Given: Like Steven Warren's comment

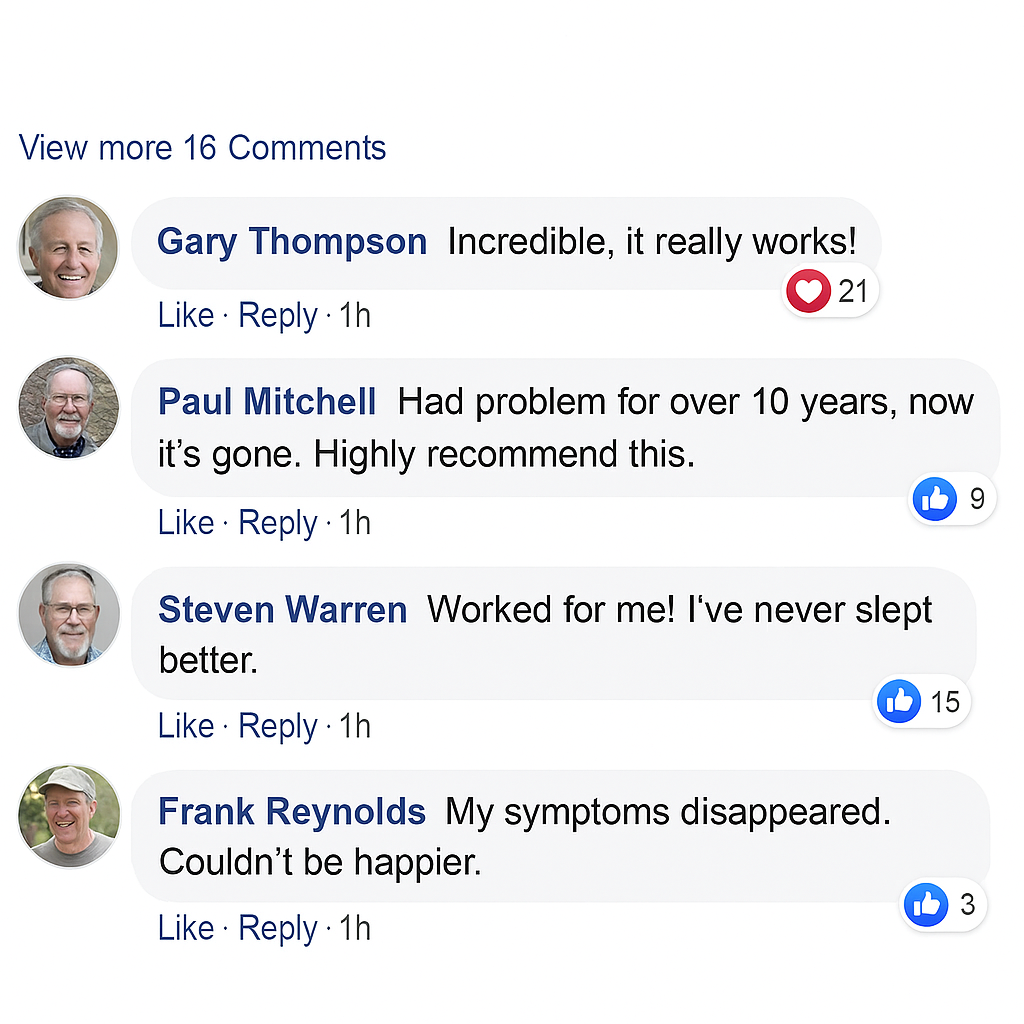Looking at the screenshot, I should tap(186, 726).
